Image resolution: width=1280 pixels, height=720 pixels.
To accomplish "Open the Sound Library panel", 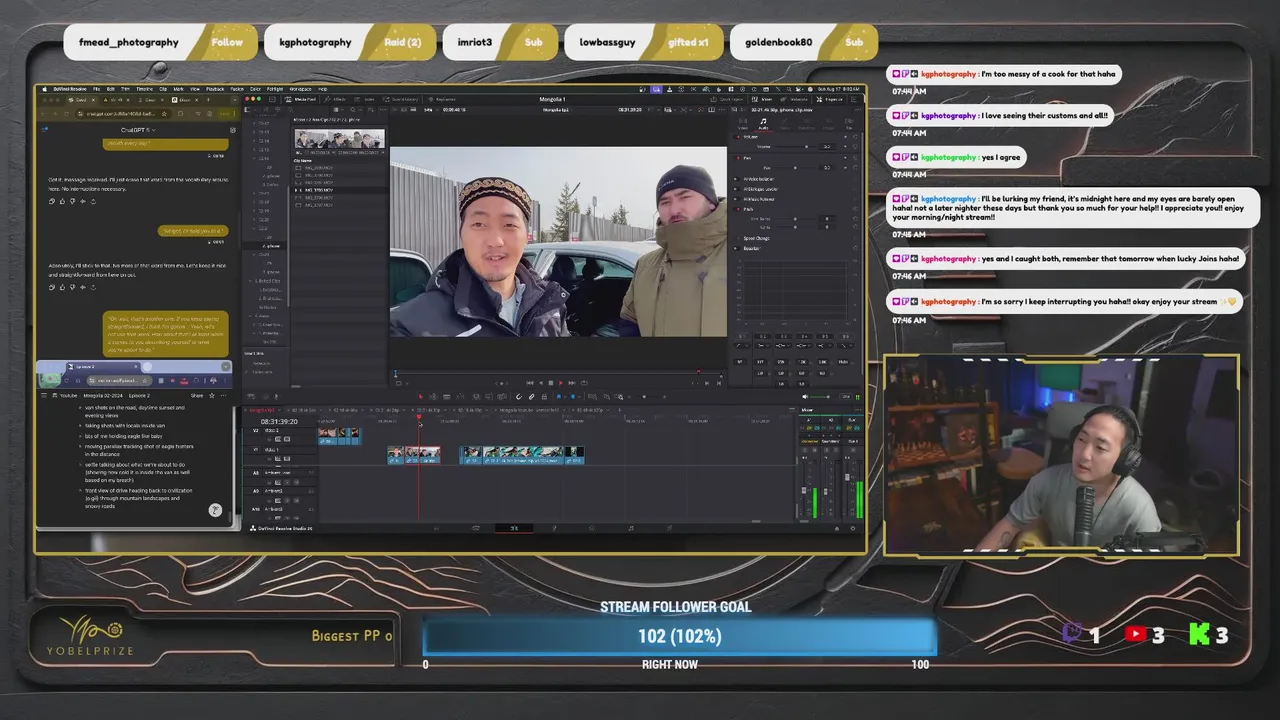I will point(400,99).
